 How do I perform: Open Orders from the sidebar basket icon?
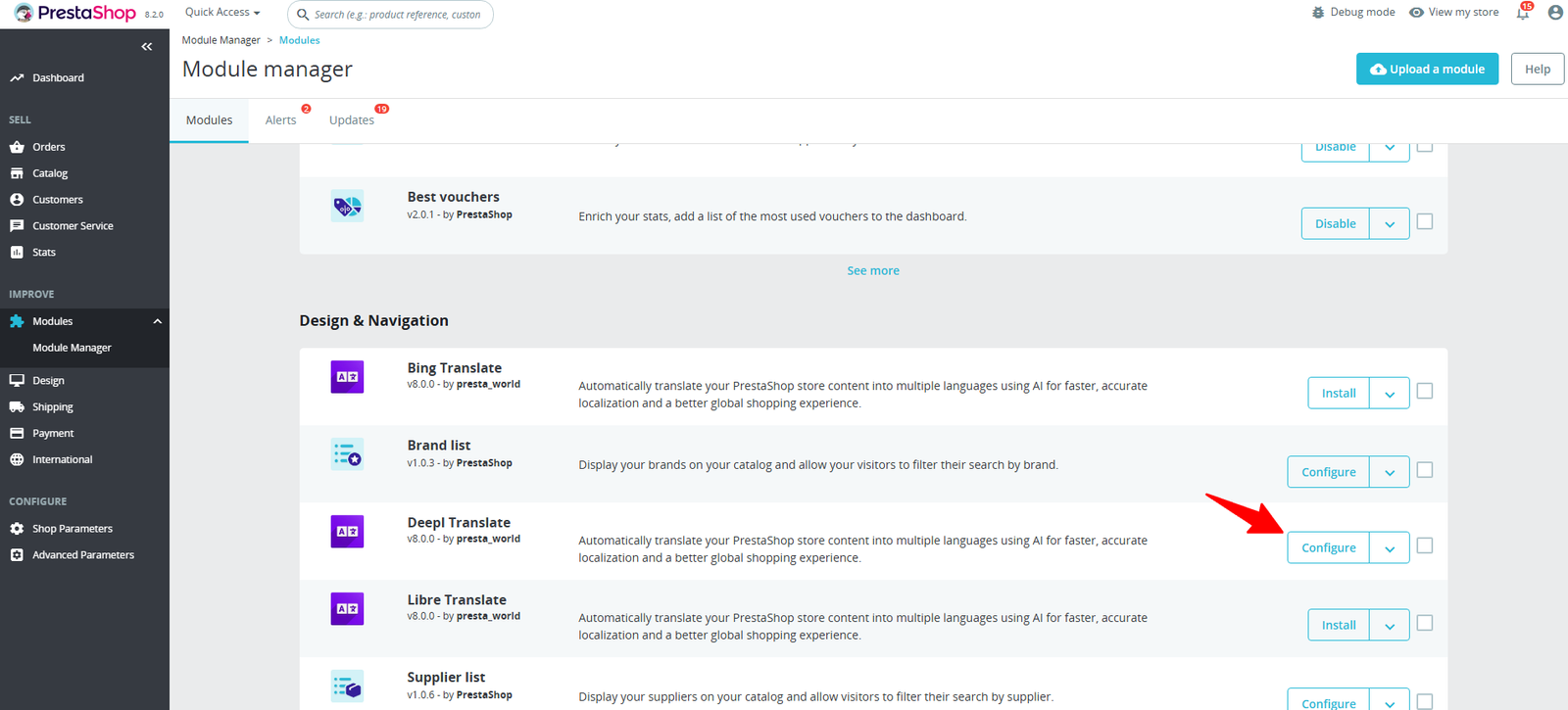(17, 147)
